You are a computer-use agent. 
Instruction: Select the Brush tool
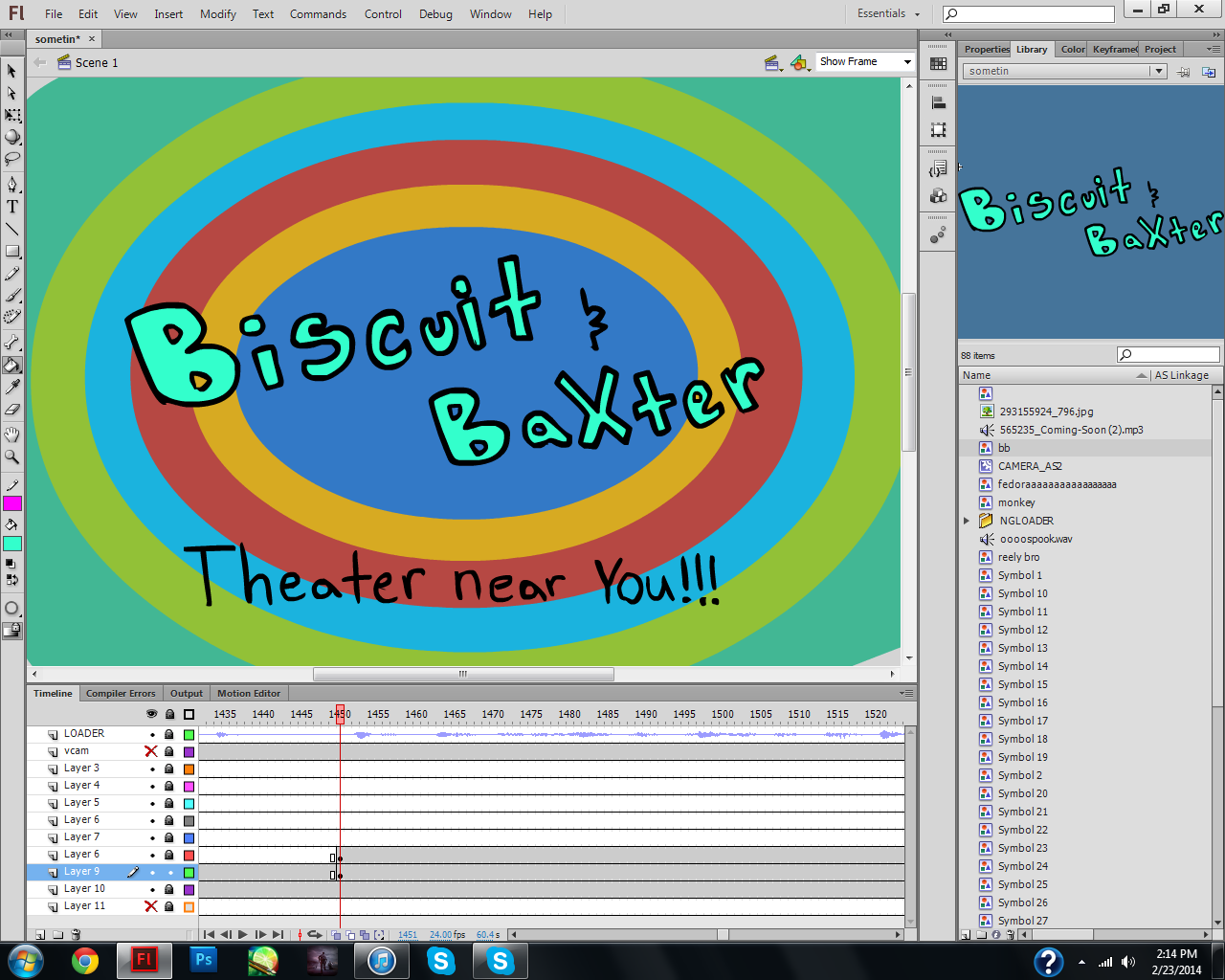(11, 296)
